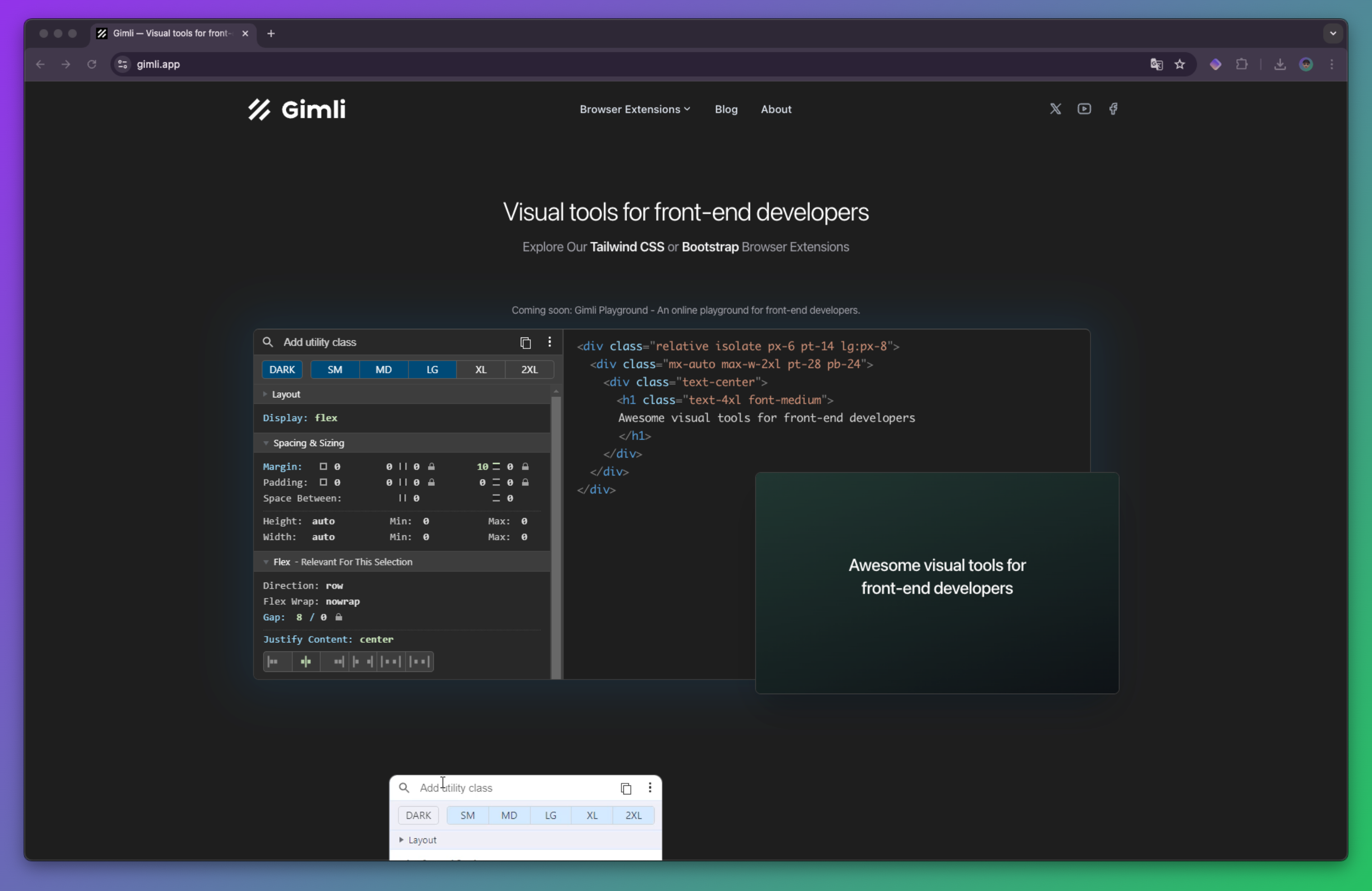Open the Blog page

(726, 109)
